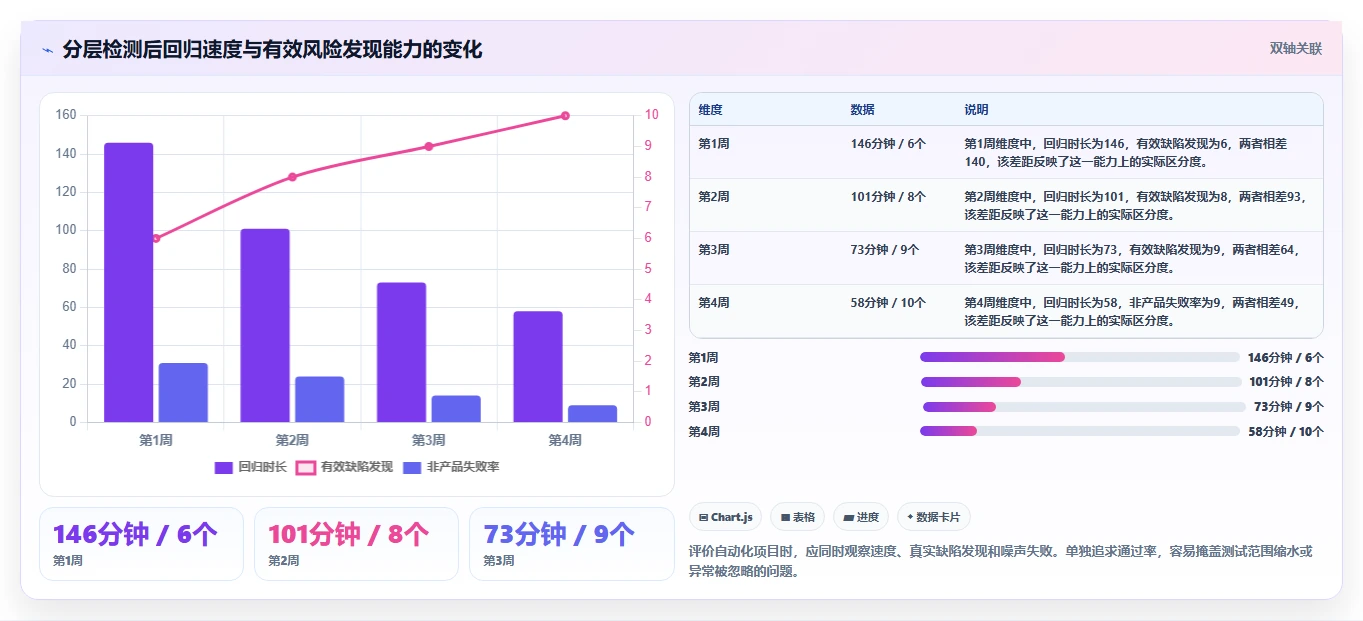The image size is (1363, 621).
Task: Click the 第3周 pink line data point
Action: pyautogui.click(x=429, y=146)
